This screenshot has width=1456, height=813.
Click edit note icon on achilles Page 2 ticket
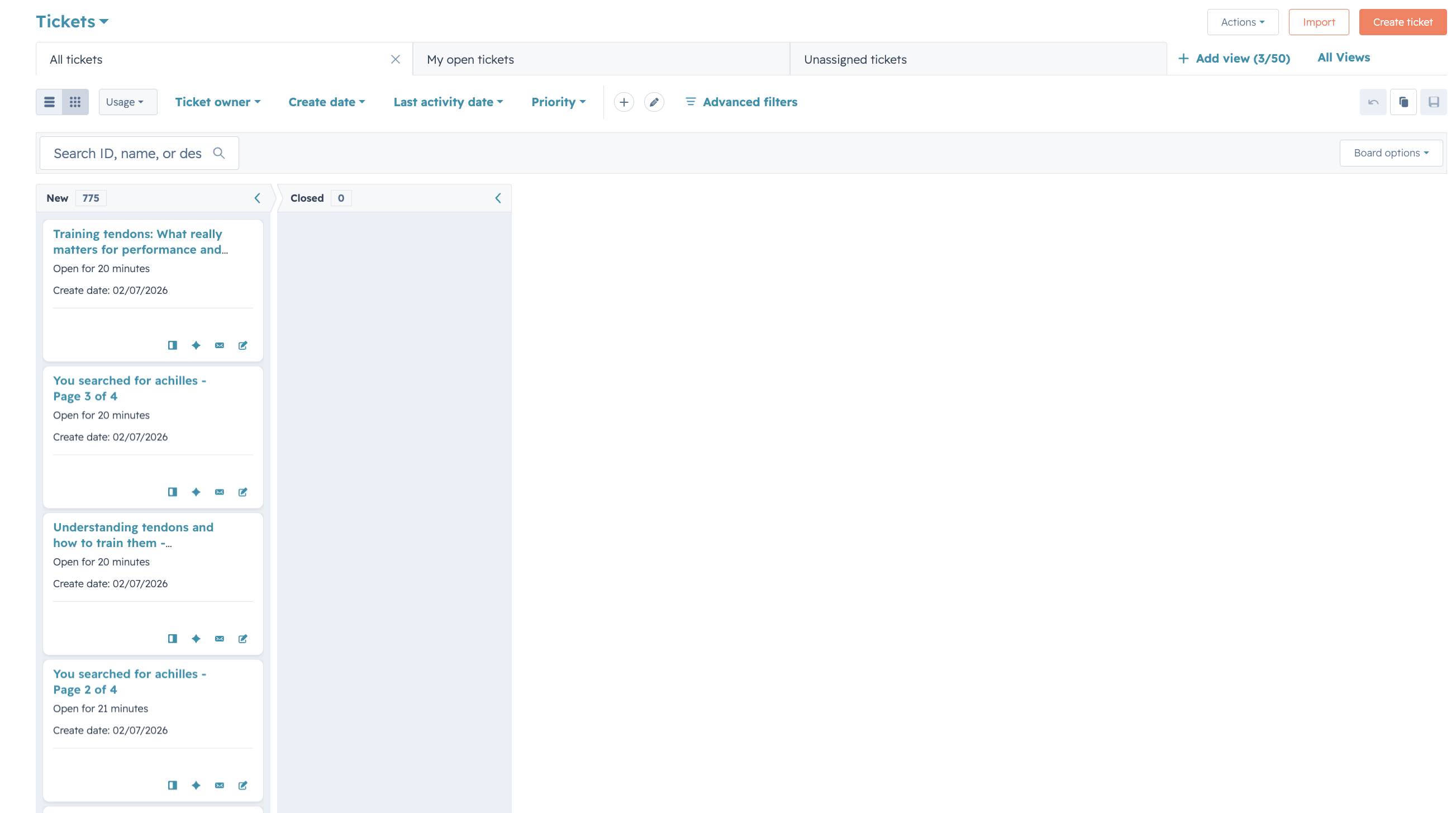(242, 785)
